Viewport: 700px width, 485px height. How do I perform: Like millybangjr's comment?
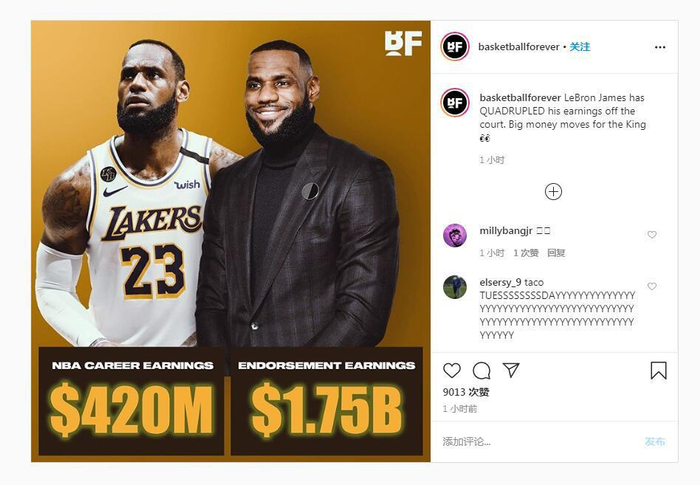652,234
